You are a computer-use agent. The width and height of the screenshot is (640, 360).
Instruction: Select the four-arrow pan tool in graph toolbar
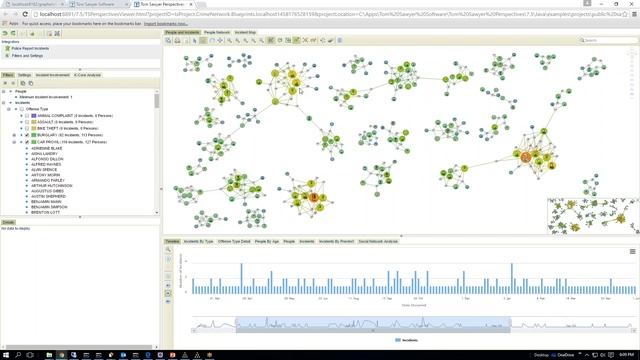click(x=220, y=40)
